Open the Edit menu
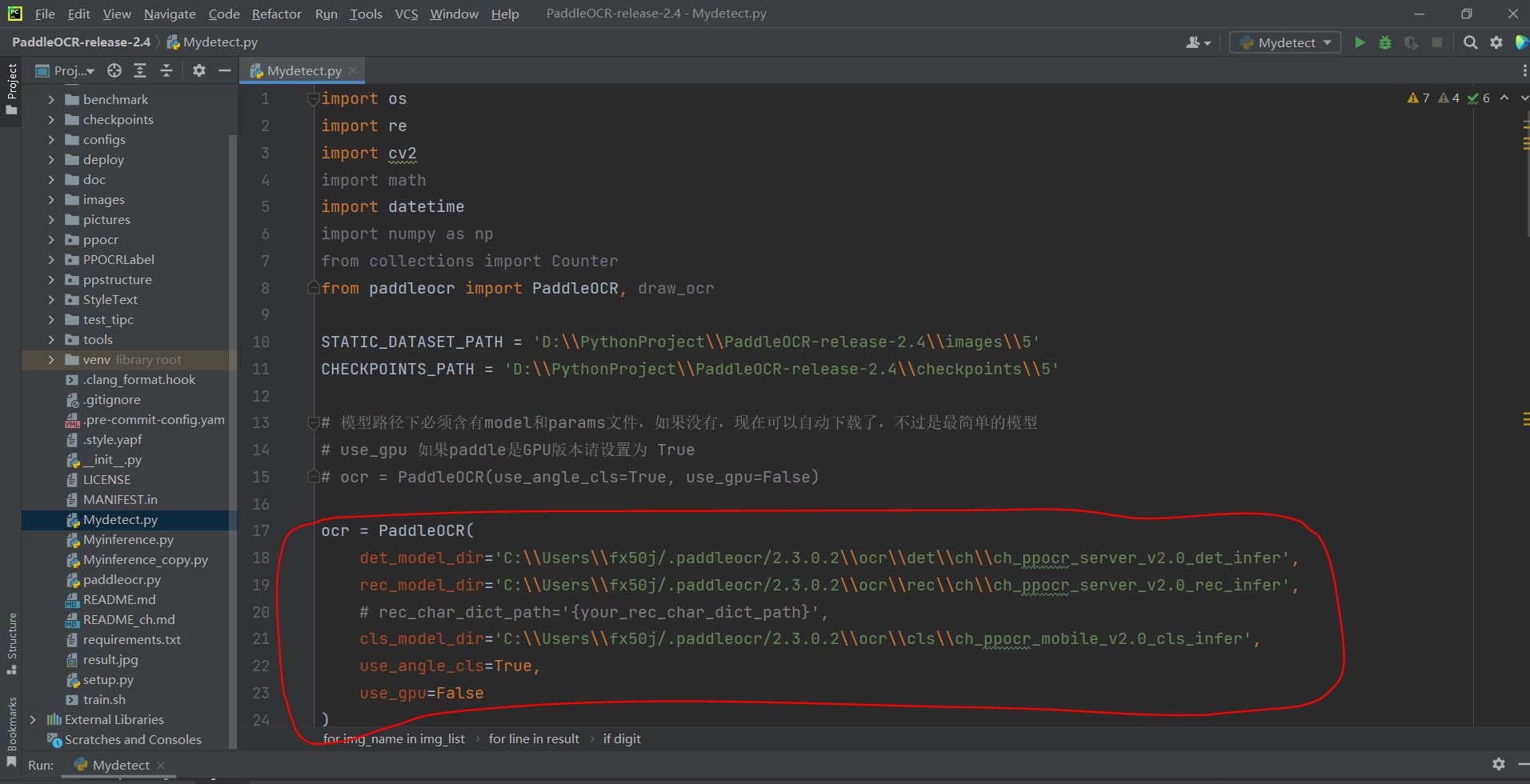Screen dimensions: 1530x784 [78, 14]
